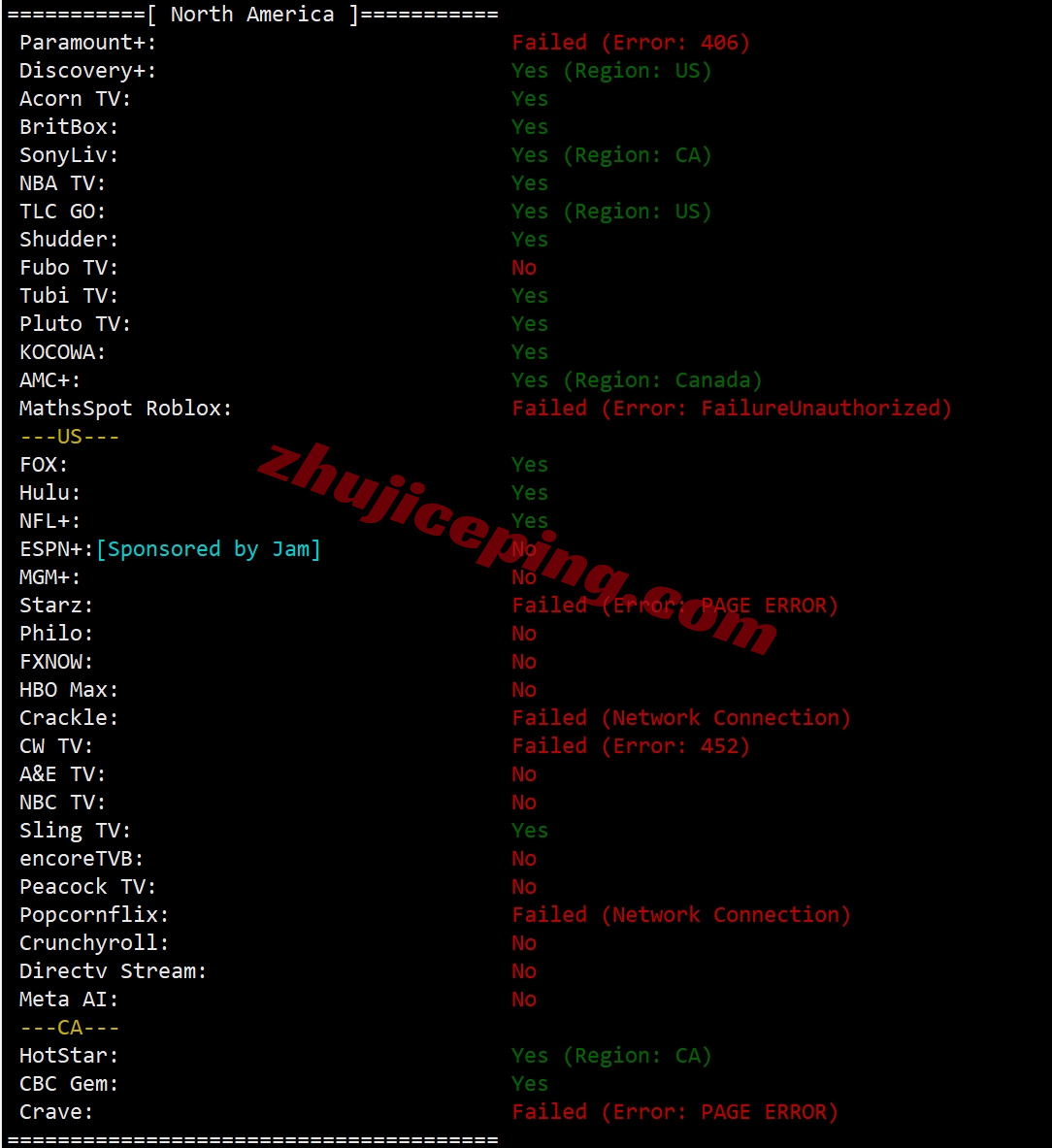Click the Sling TV 'Yes' result
1052x1148 pixels.
530,831
